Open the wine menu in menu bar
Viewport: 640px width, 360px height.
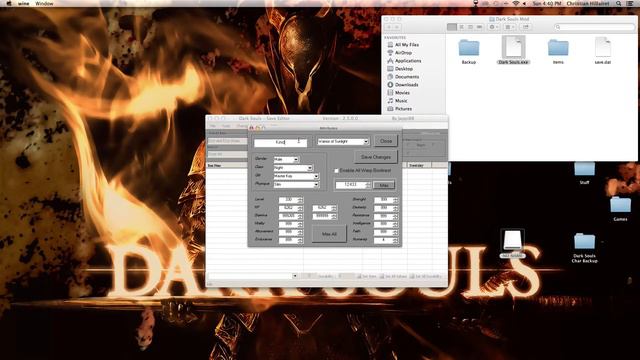[24, 3]
